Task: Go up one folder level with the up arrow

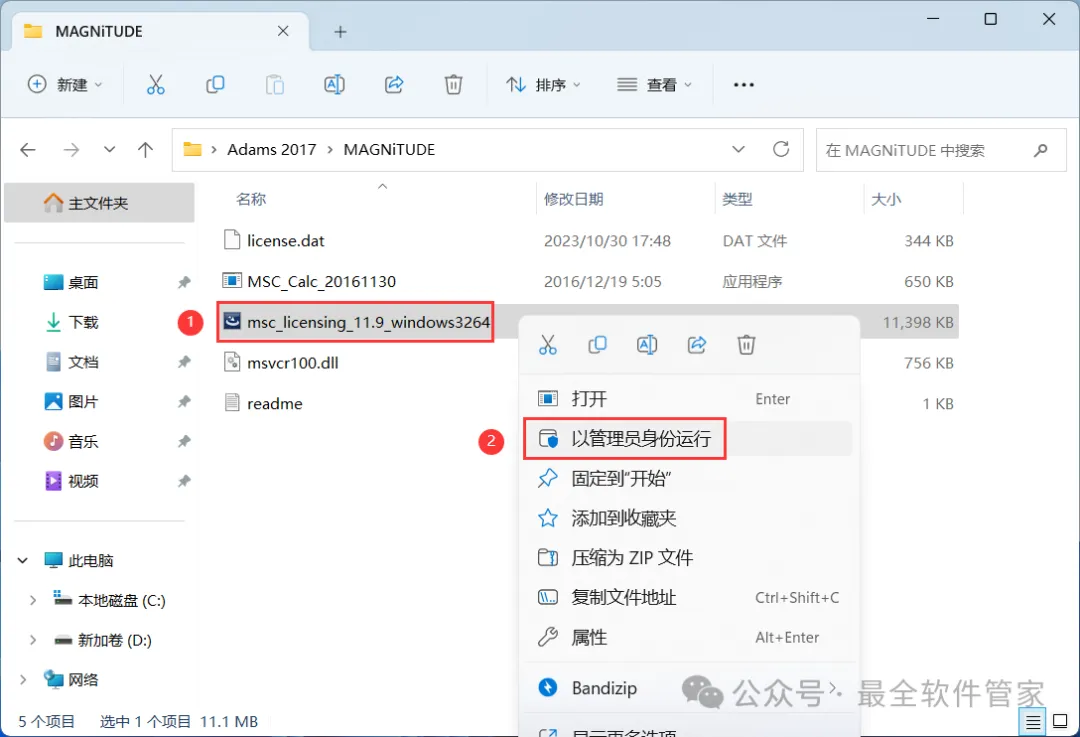Action: [145, 149]
